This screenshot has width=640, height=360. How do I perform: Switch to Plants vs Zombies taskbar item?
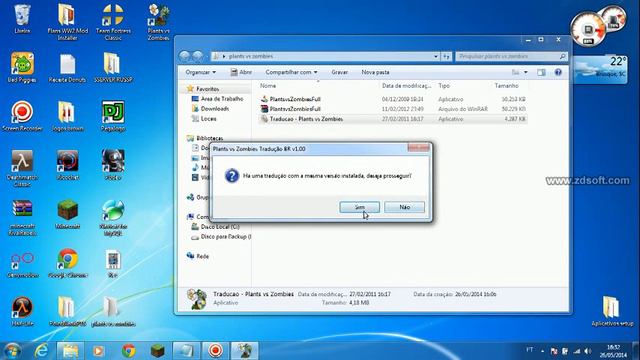[x=244, y=351]
